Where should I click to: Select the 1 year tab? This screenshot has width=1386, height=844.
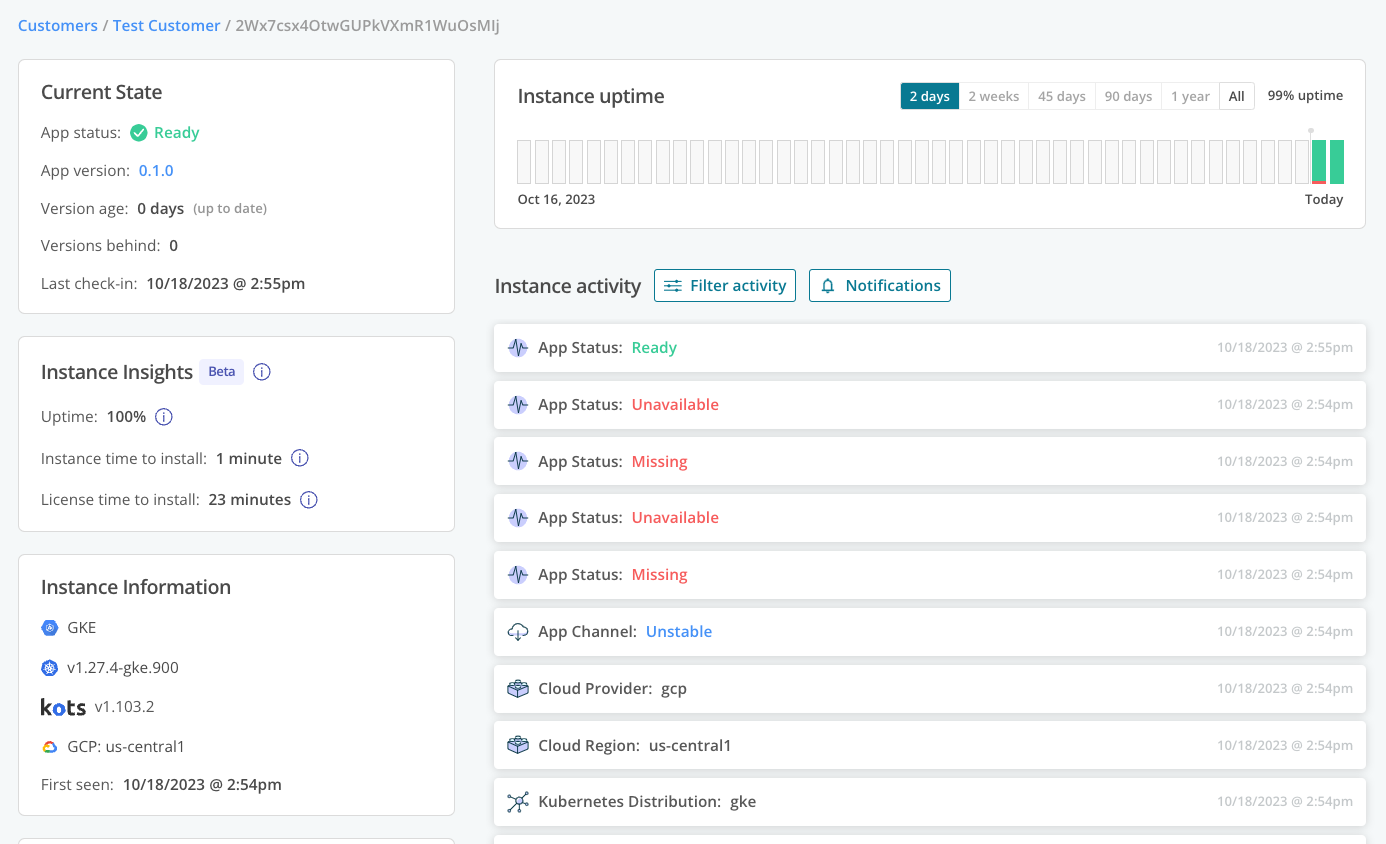1190,95
